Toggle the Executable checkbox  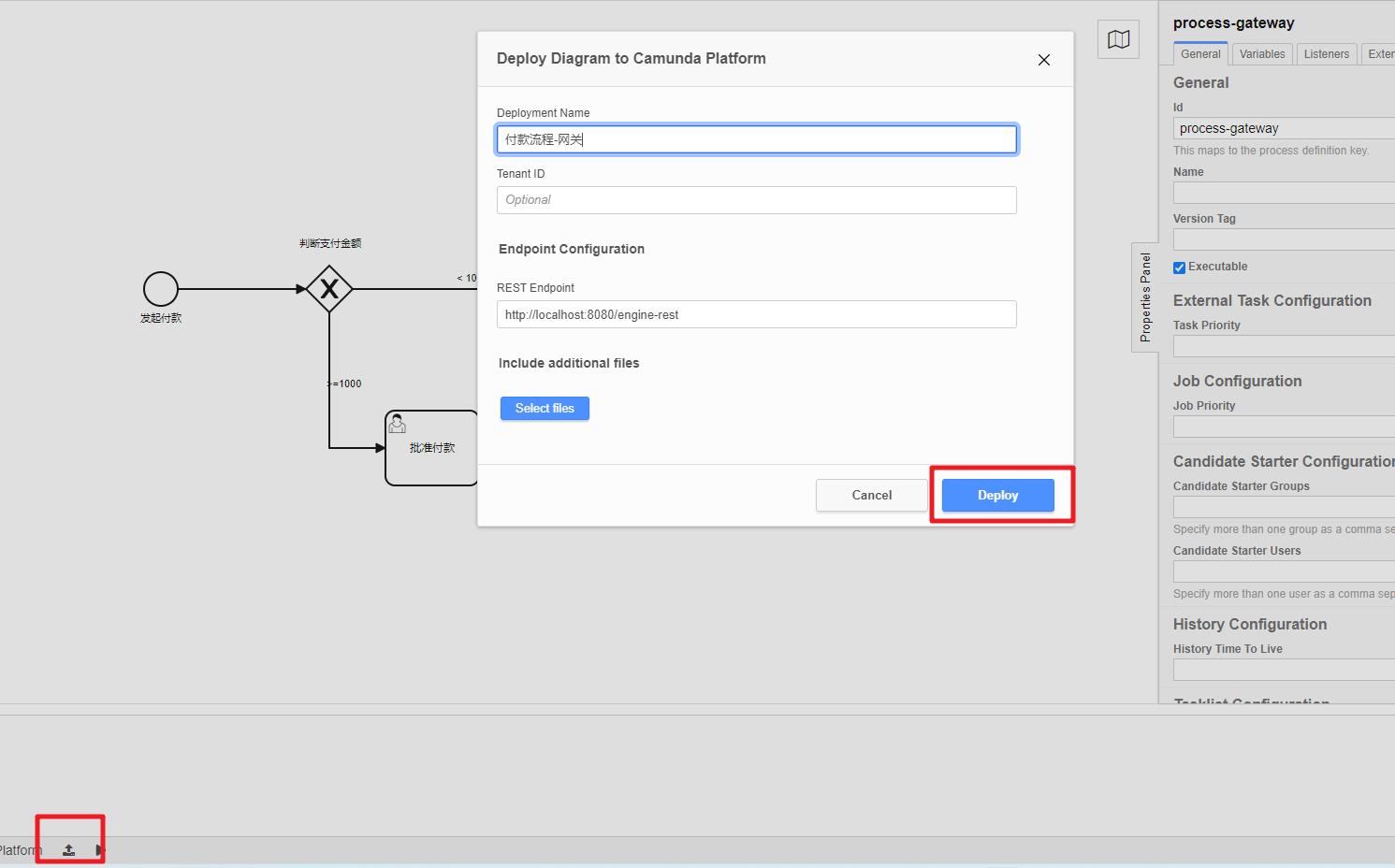coord(1180,268)
